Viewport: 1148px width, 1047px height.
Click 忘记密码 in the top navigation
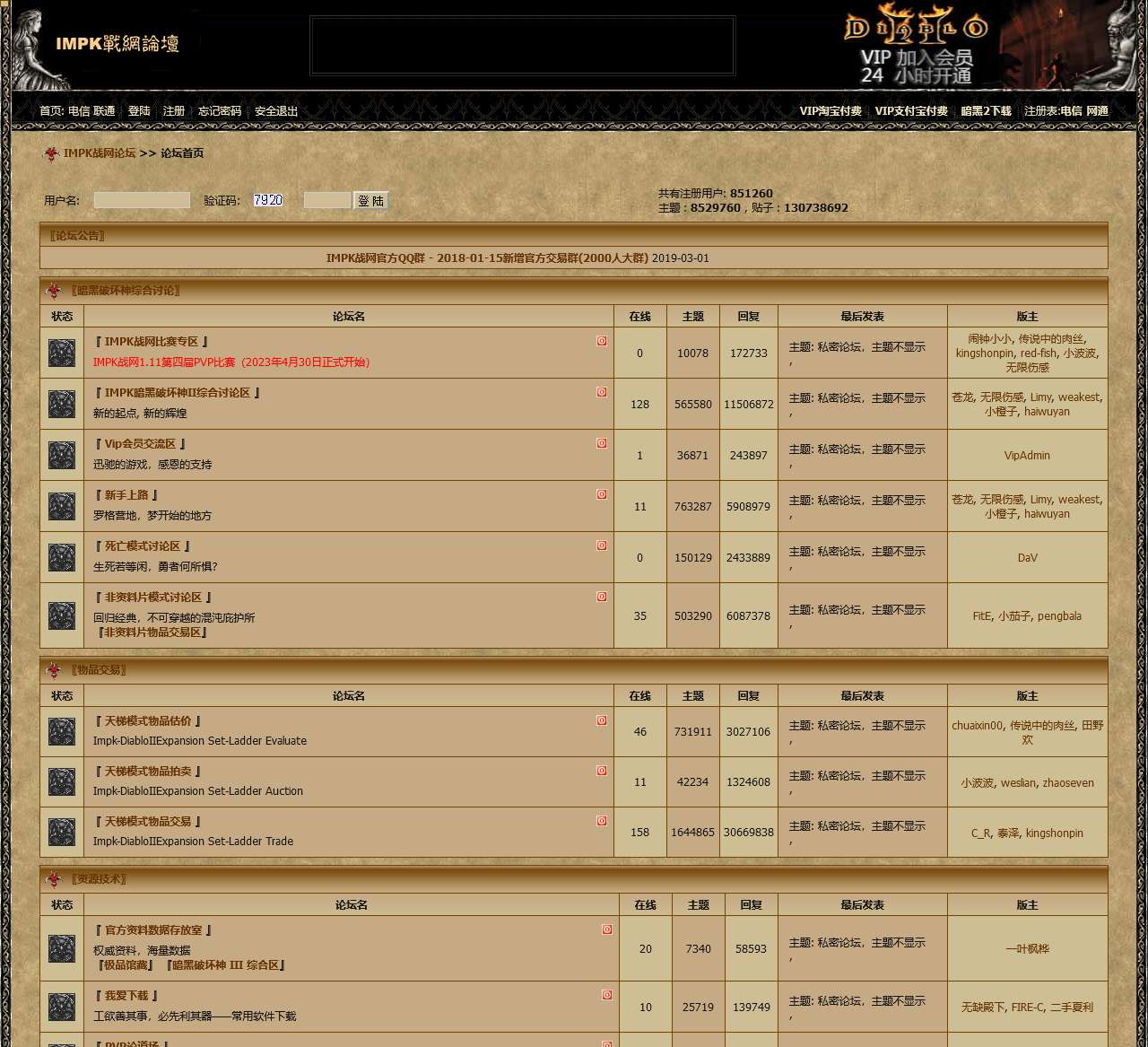point(218,110)
